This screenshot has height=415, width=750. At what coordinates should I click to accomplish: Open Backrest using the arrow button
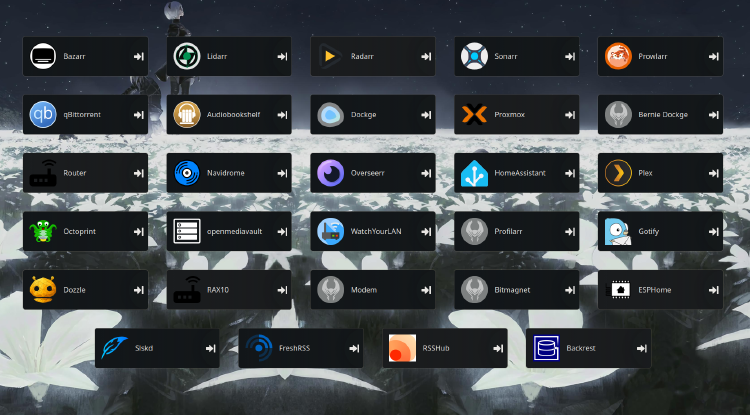pos(641,348)
